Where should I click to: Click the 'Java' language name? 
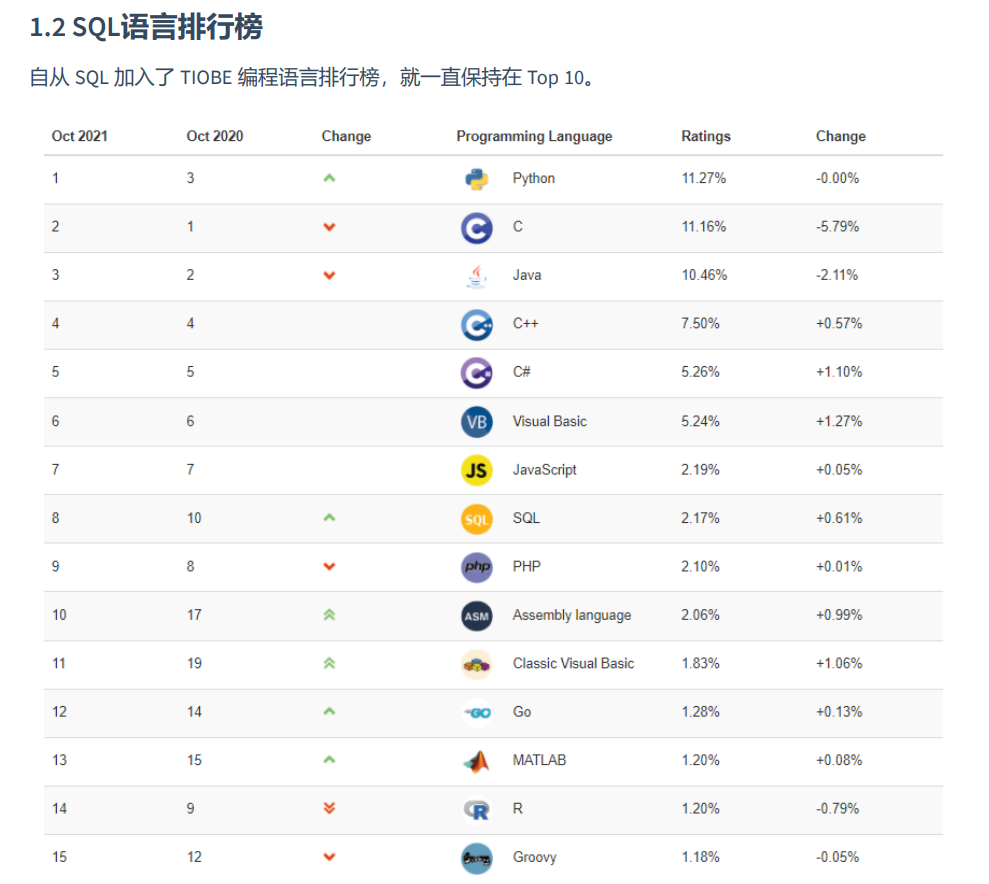click(x=527, y=275)
